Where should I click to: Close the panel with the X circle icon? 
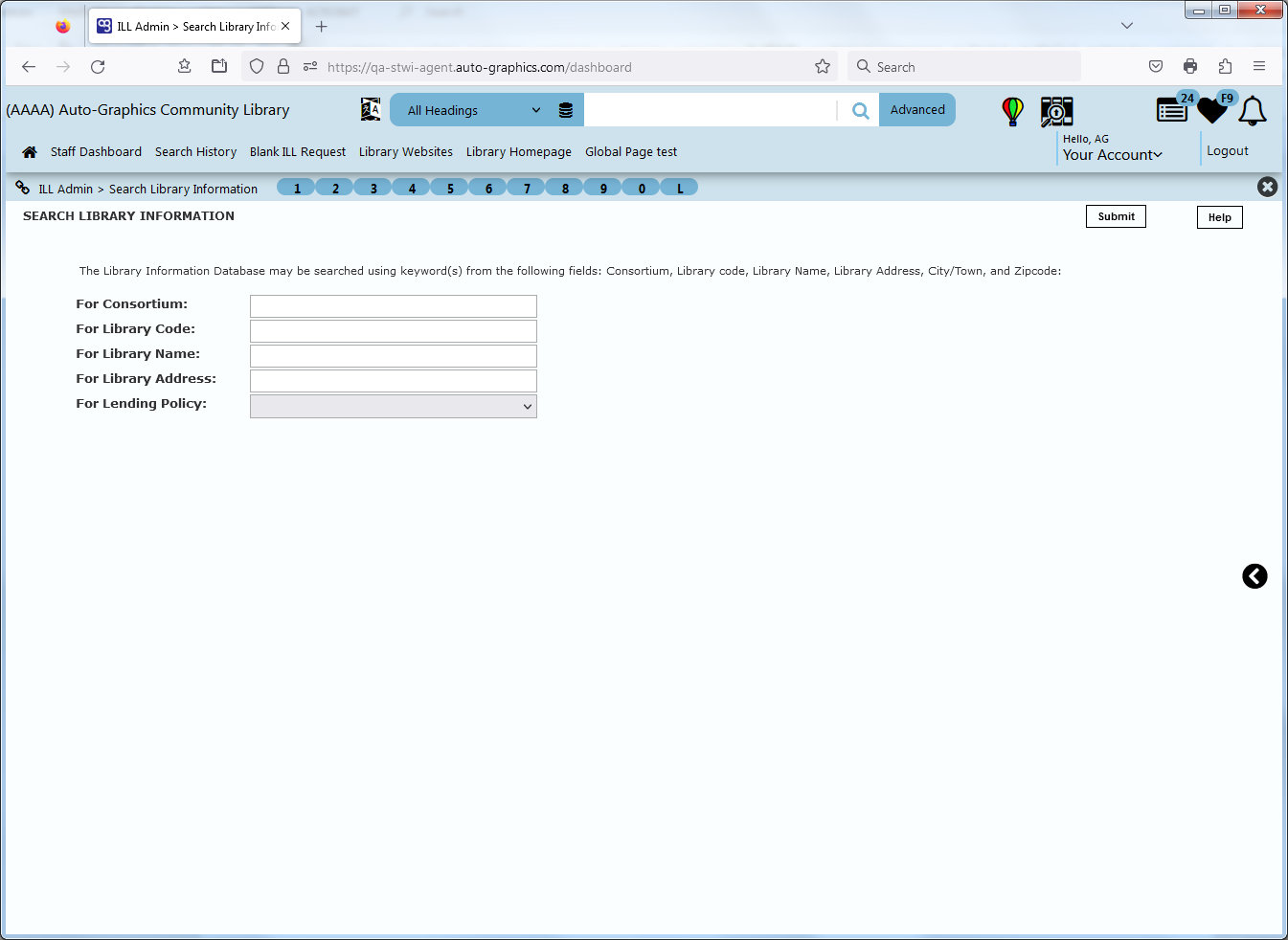coord(1267,187)
